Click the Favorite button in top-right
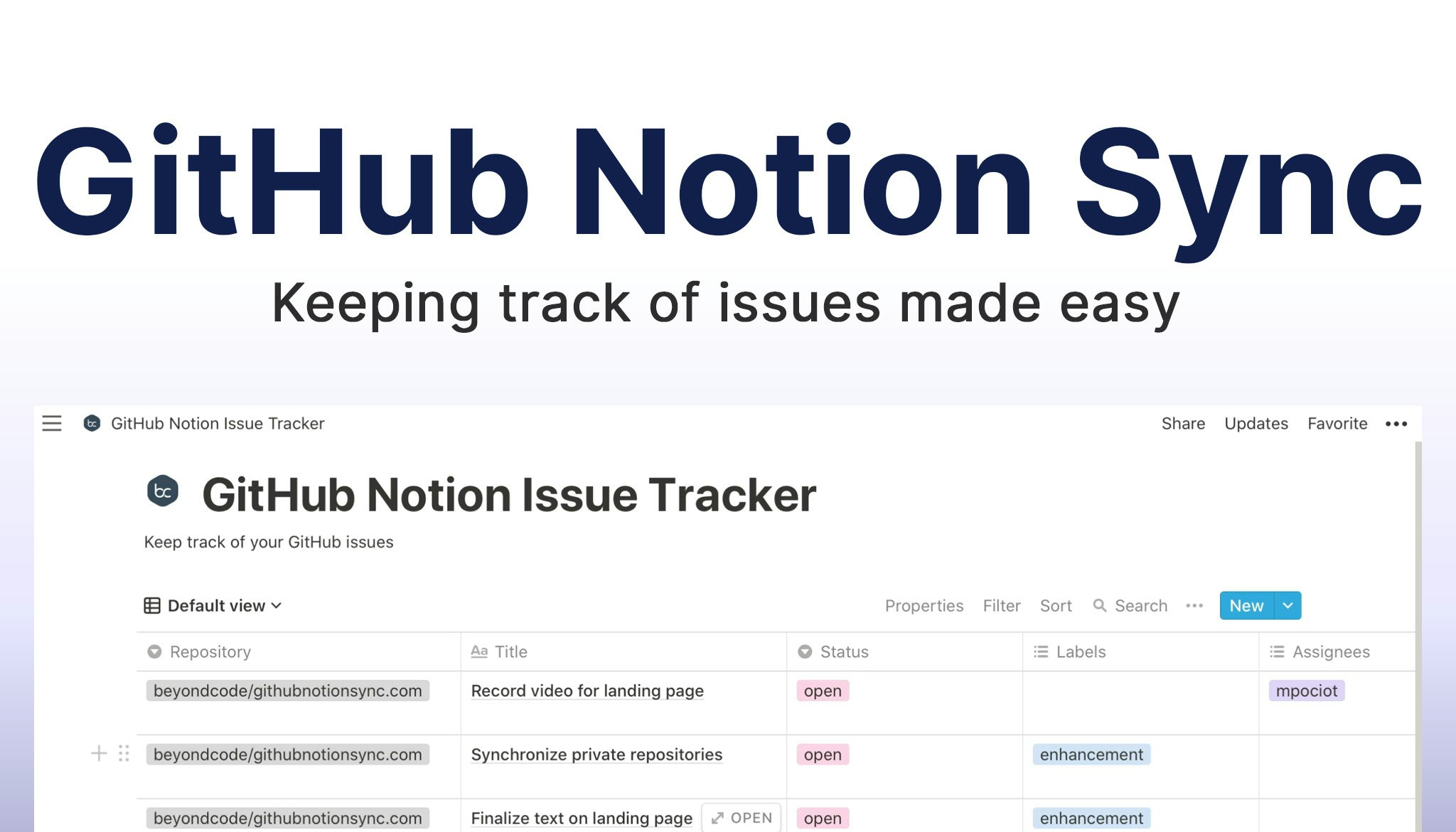This screenshot has height=832, width=1456. pos(1337,422)
